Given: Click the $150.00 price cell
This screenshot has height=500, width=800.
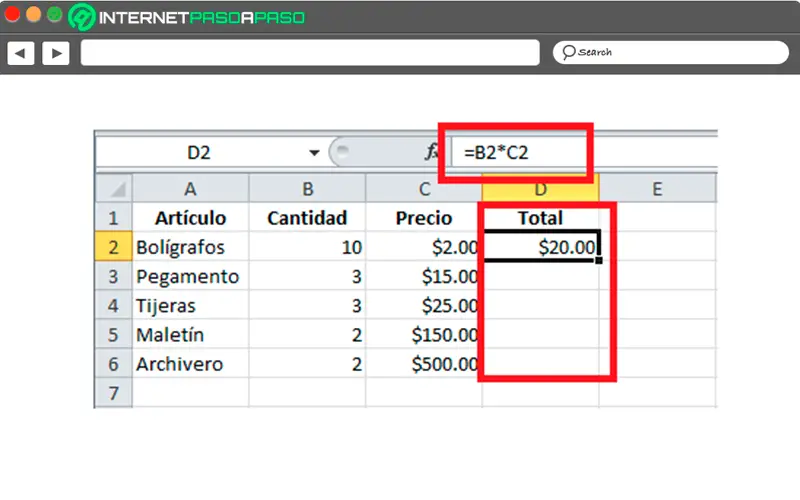Looking at the screenshot, I should pos(424,335).
